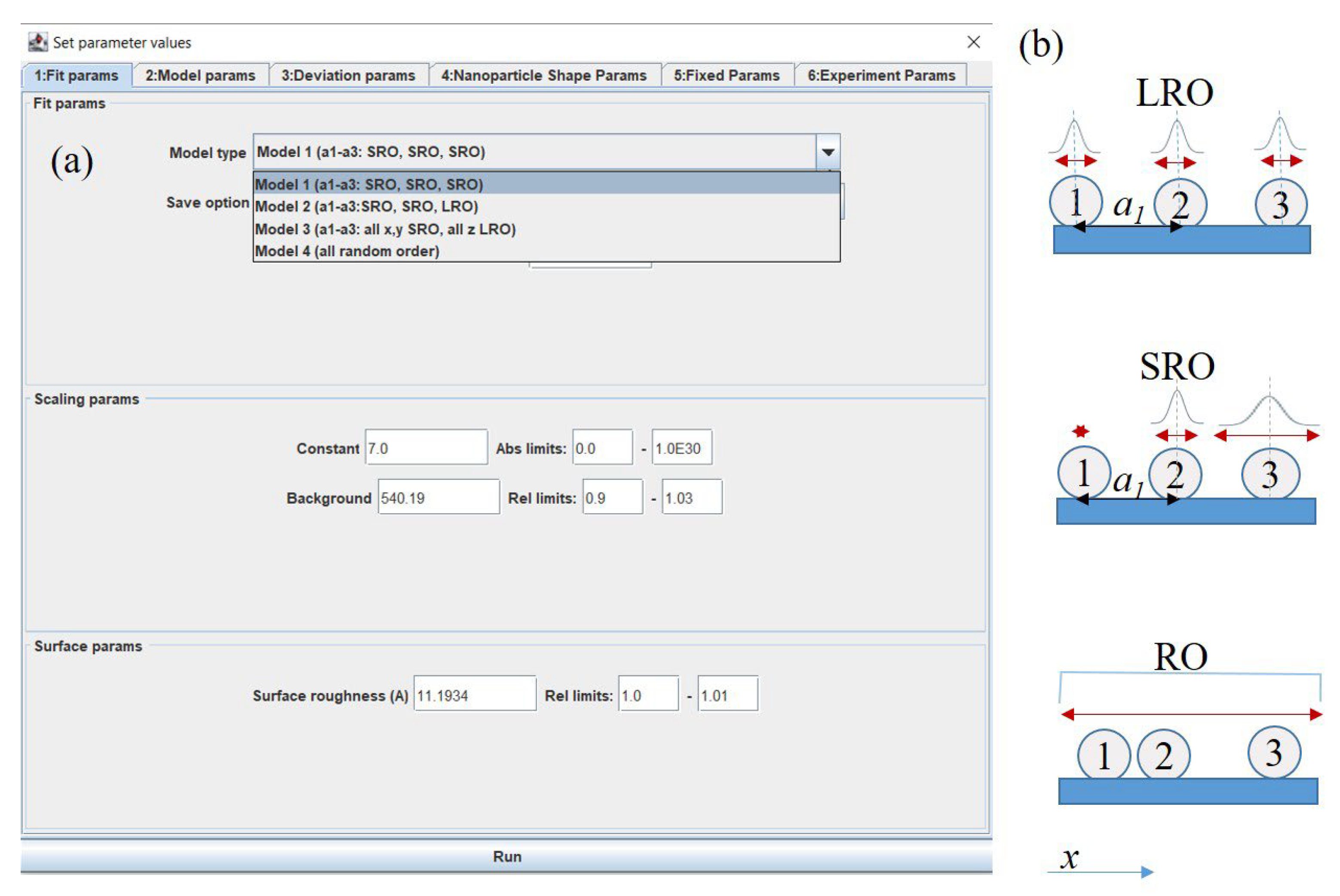Viewport: 1340px width, 896px height.
Task: Select the 1:Fit params tab
Action: [x=76, y=75]
